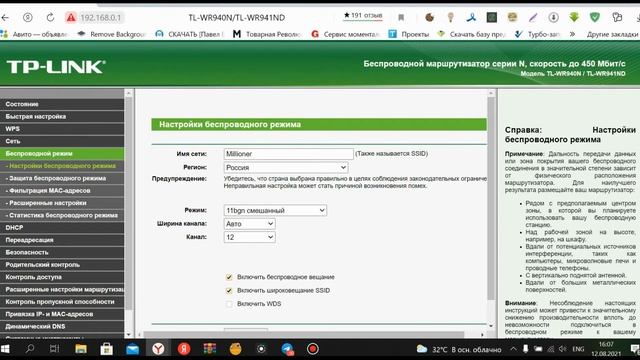Open File Explorer from the taskbar
The height and width of the screenshot is (360, 640).
(81, 349)
